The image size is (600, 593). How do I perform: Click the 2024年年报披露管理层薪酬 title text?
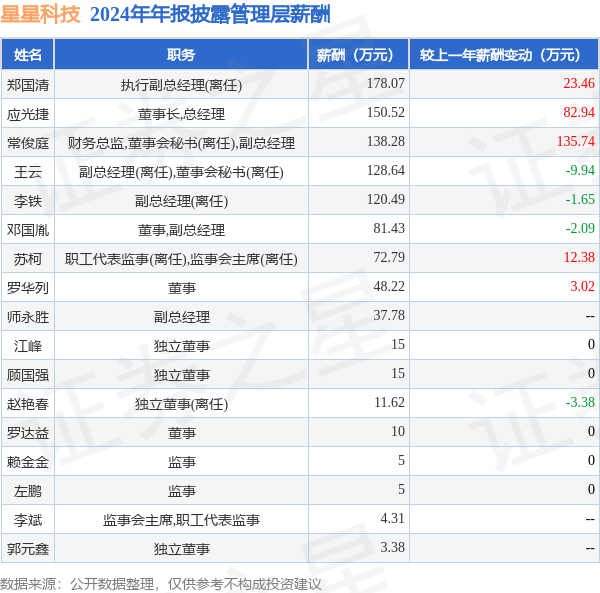210,15
